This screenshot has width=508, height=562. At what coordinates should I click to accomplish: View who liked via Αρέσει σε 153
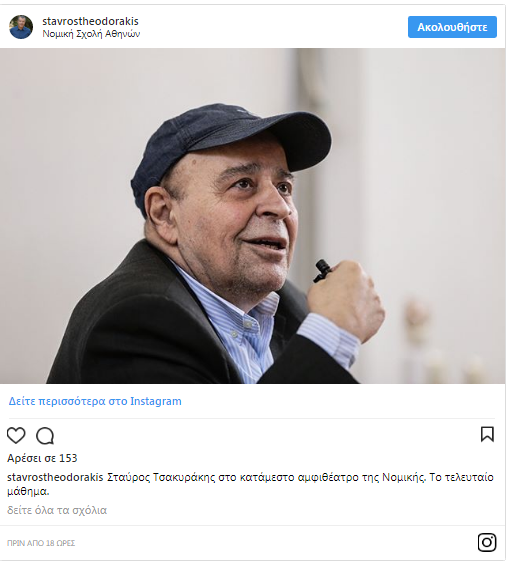(42, 458)
